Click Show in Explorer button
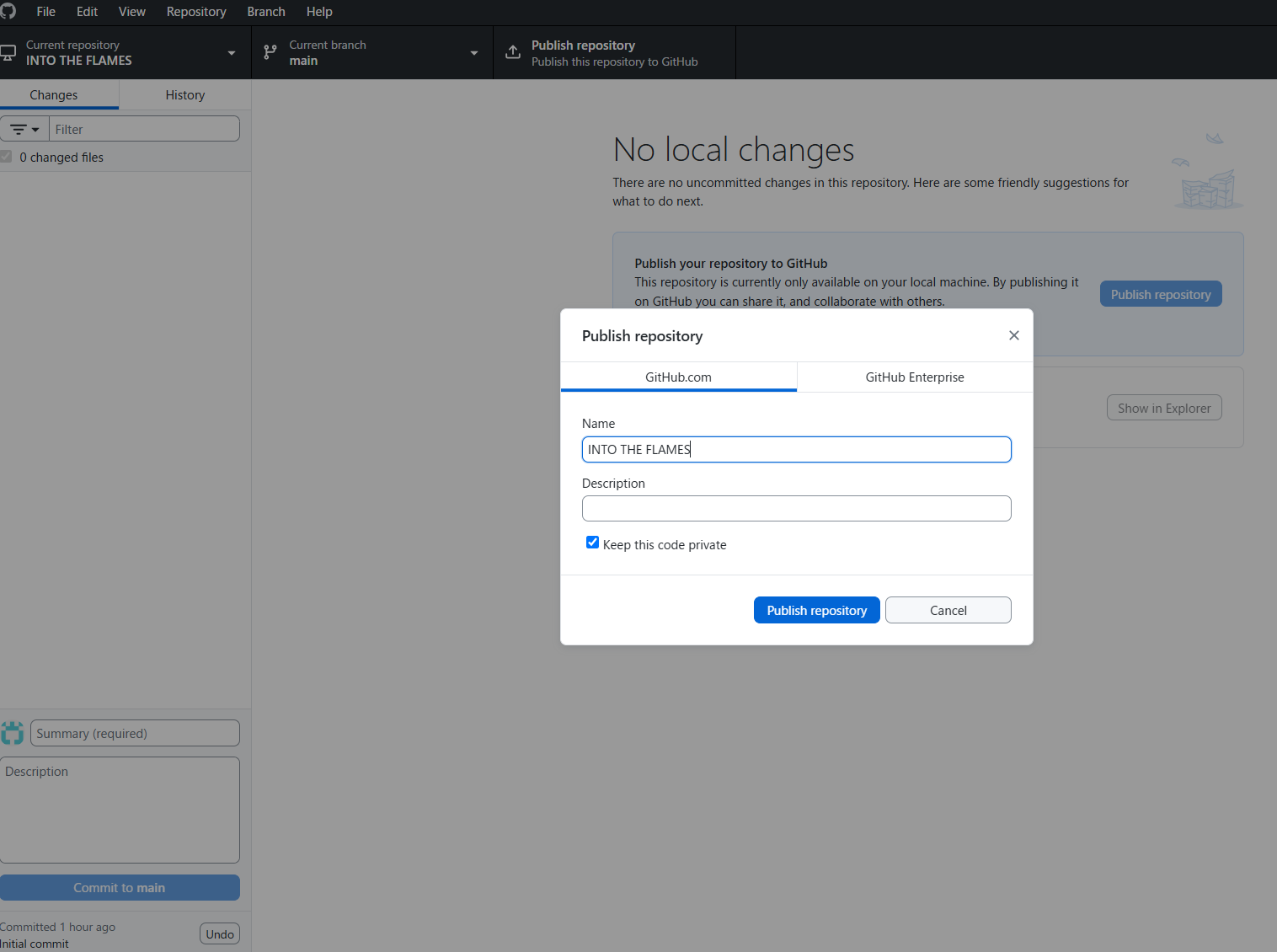 click(x=1164, y=408)
